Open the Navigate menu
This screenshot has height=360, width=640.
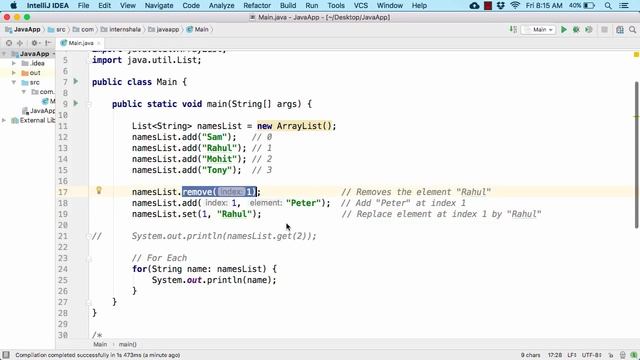[x=159, y=6]
